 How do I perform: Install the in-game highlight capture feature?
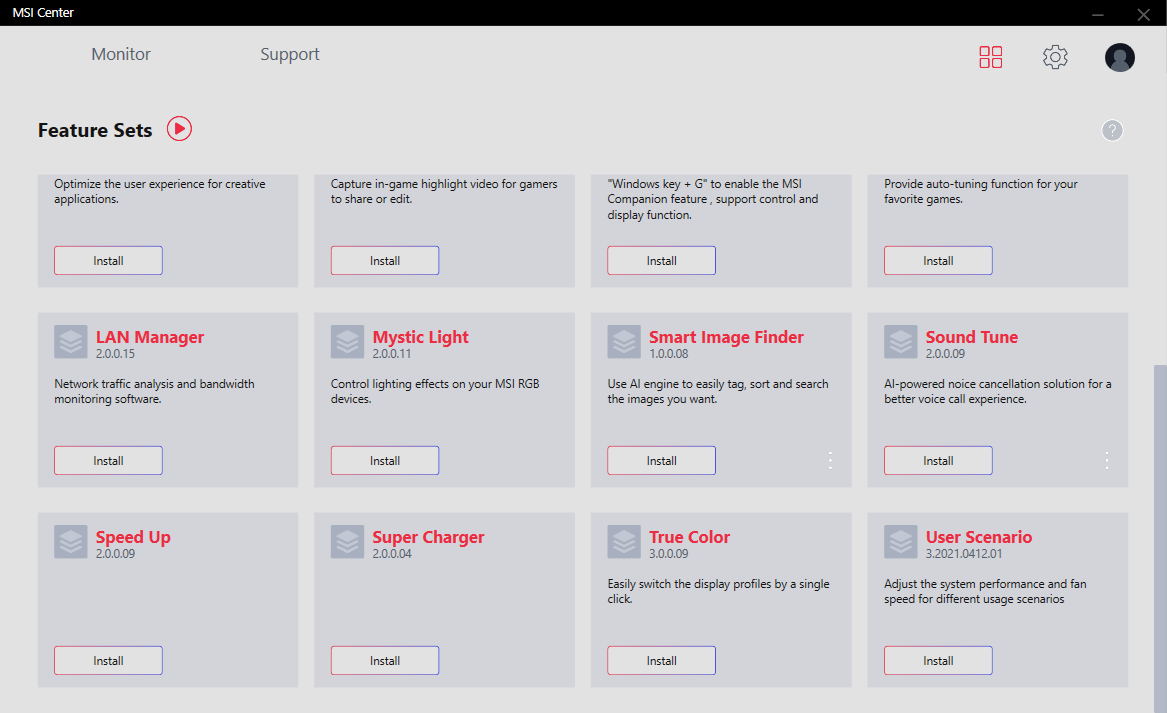[x=385, y=260]
